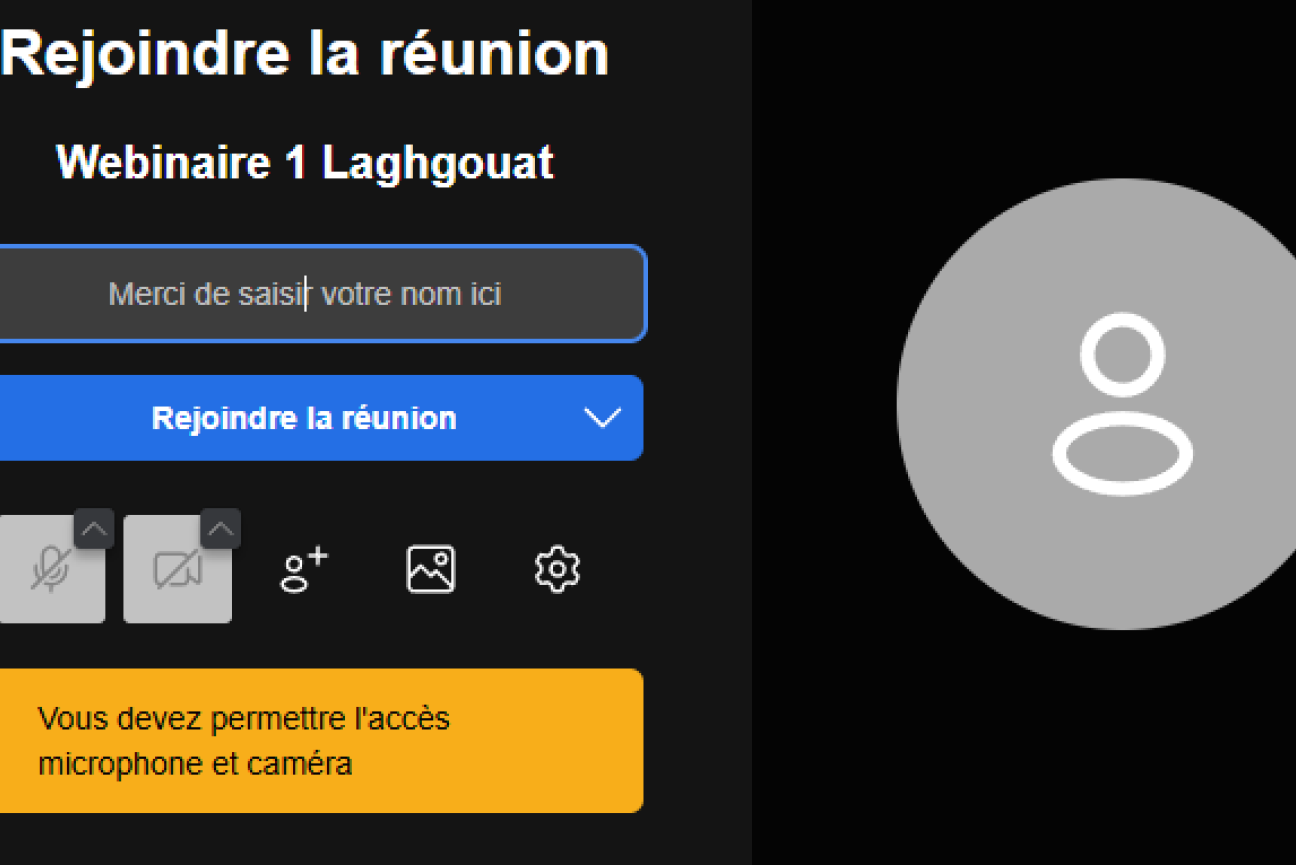Select the "Vous devez permettre l'accès" warning text
The height and width of the screenshot is (865, 1296).
244,718
